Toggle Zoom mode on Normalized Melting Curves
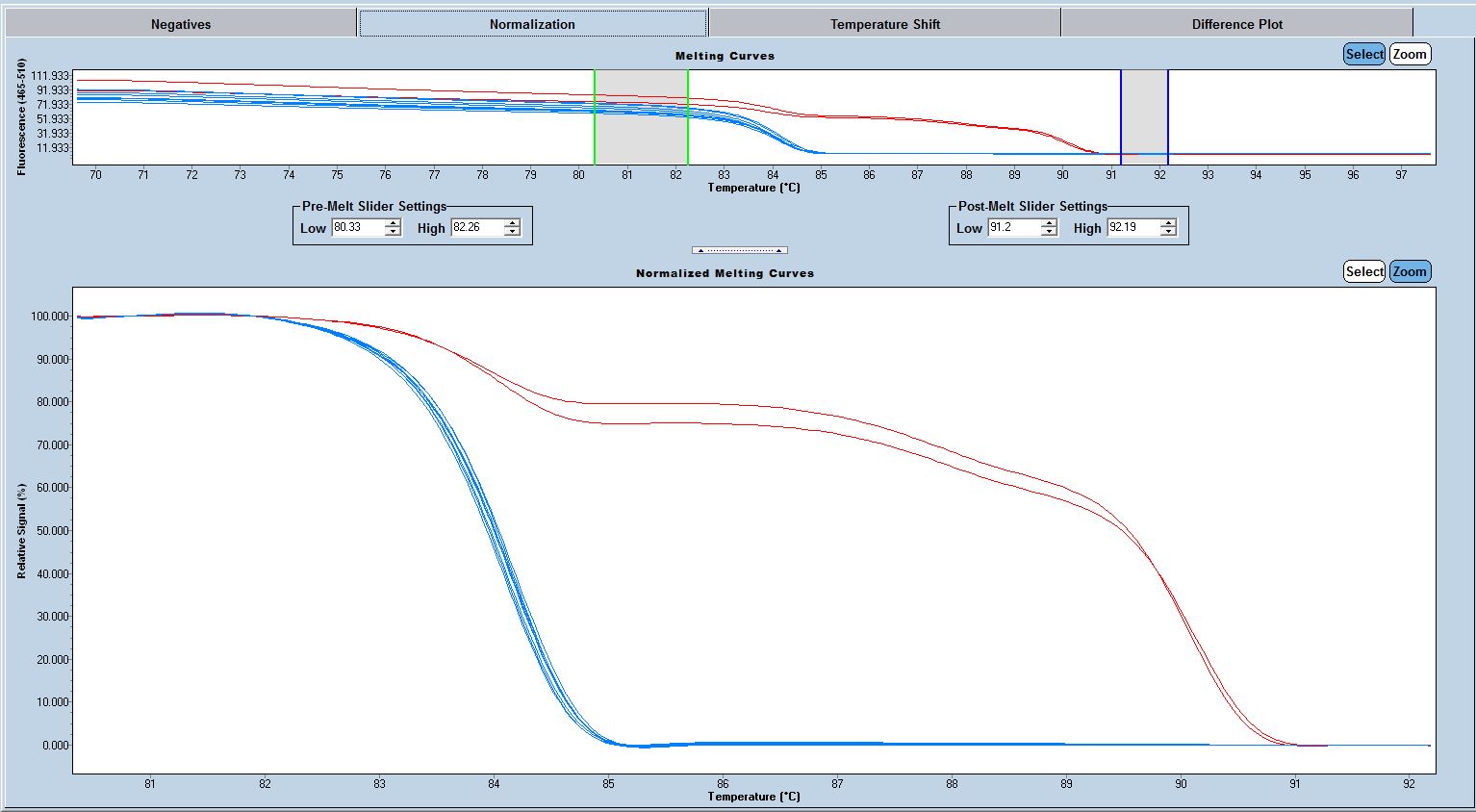 tap(1410, 271)
